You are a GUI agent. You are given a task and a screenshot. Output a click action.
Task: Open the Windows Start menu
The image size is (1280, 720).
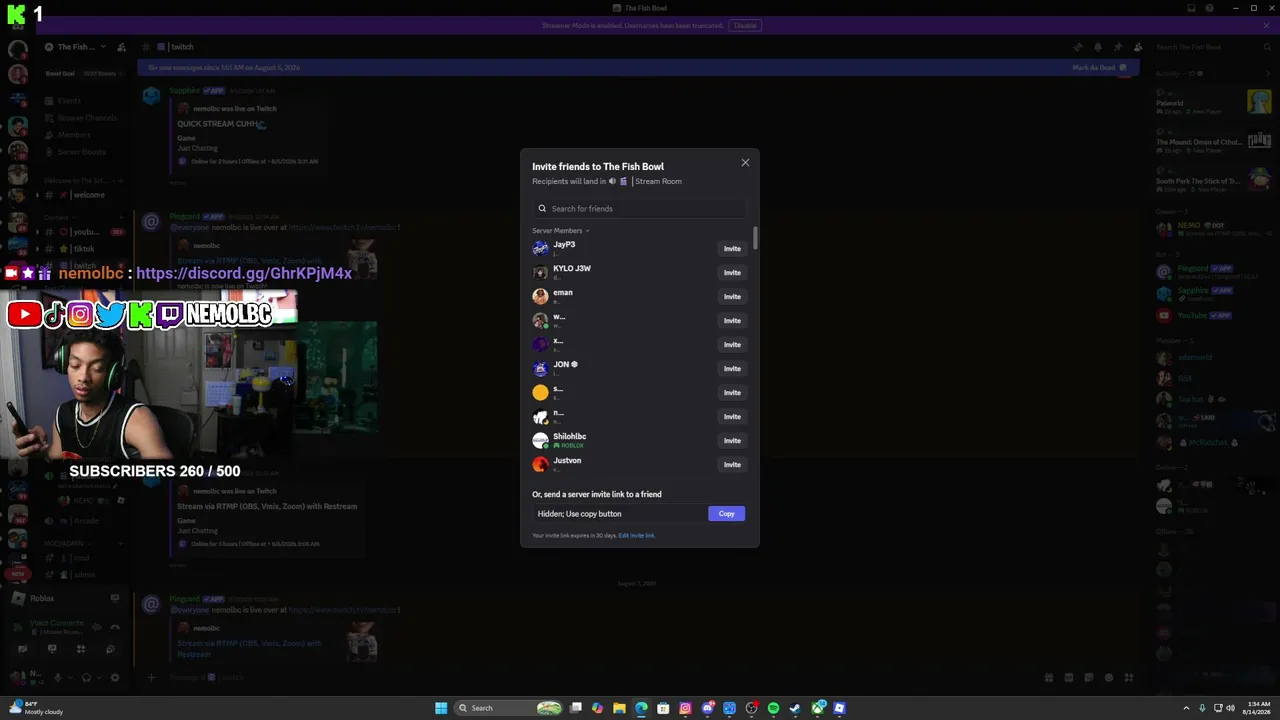tap(441, 708)
